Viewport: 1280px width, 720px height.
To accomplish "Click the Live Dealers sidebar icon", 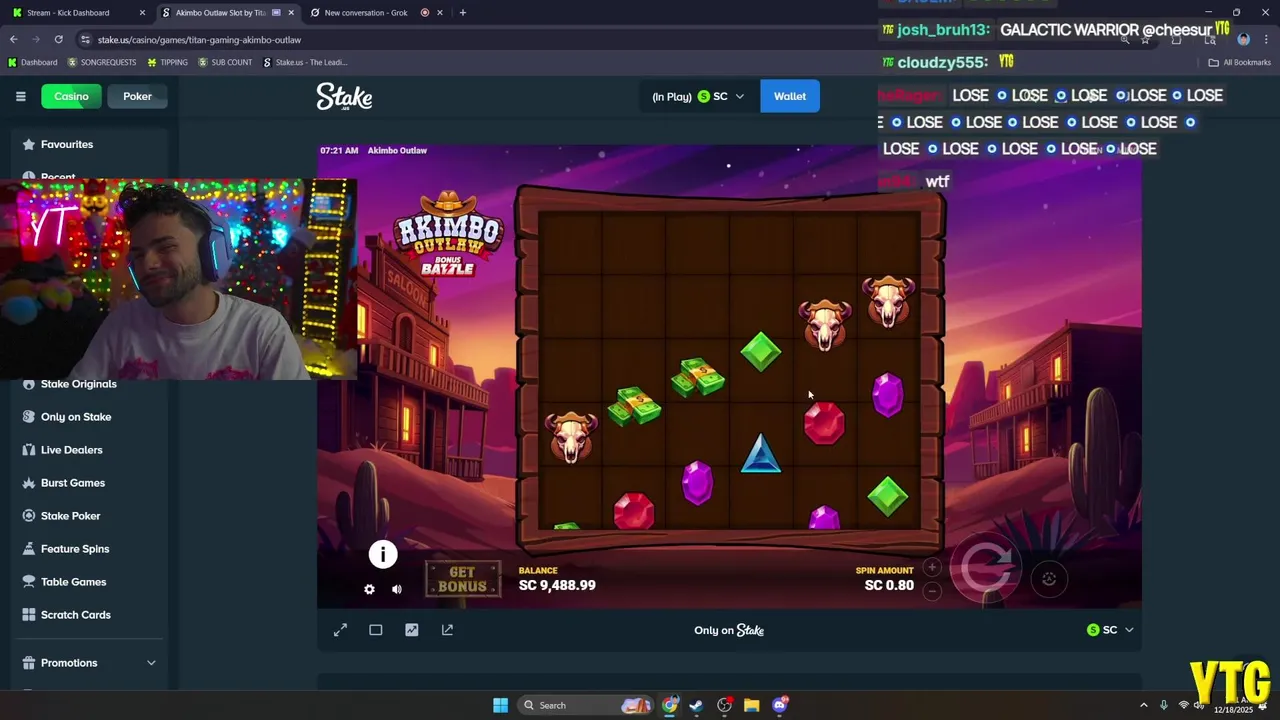I will pyautogui.click(x=29, y=450).
